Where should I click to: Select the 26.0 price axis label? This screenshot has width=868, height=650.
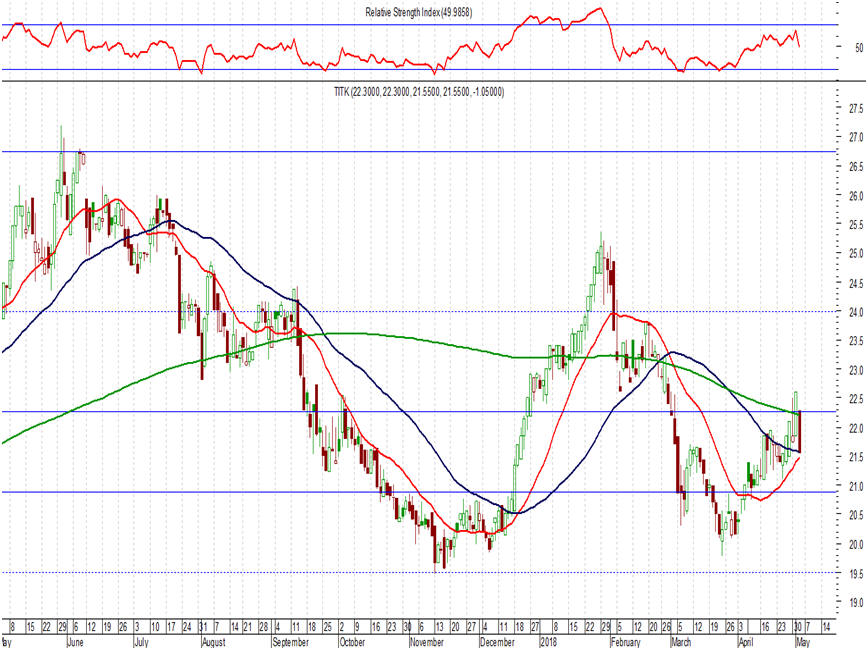[x=856, y=196]
